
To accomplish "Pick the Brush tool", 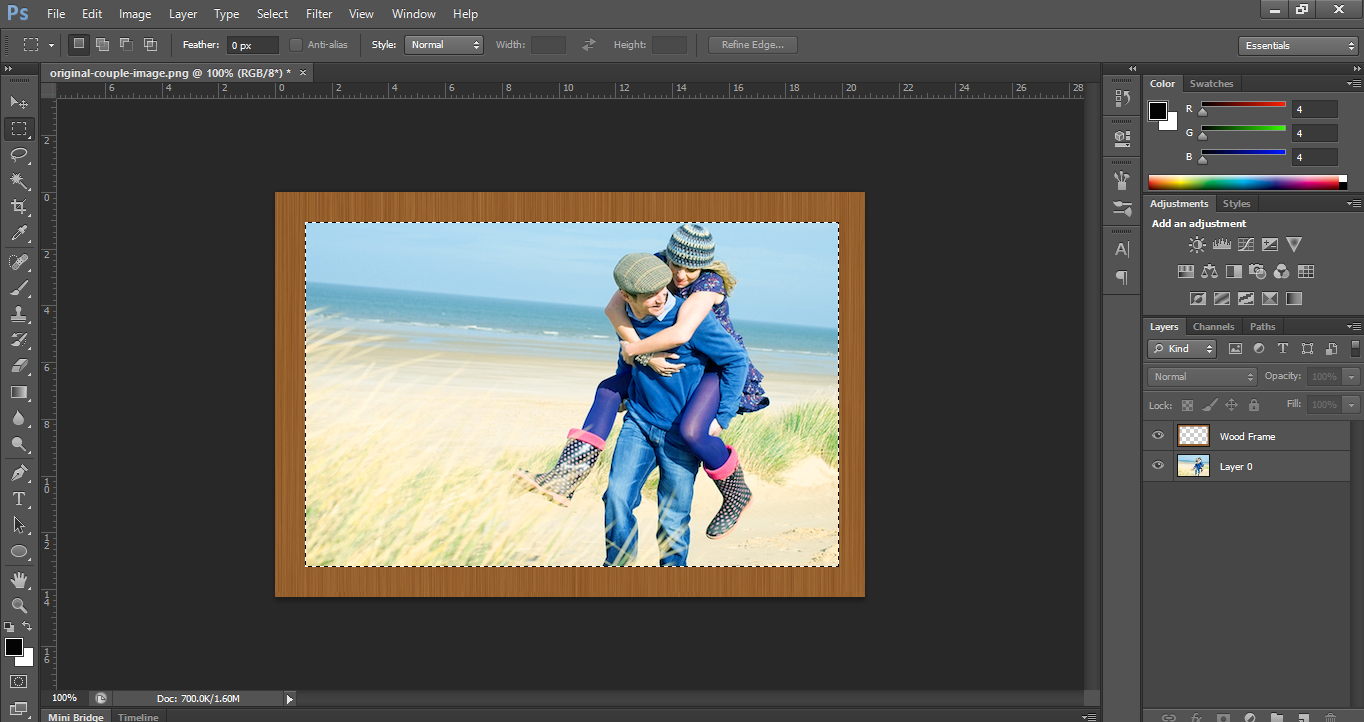I will pyautogui.click(x=19, y=288).
